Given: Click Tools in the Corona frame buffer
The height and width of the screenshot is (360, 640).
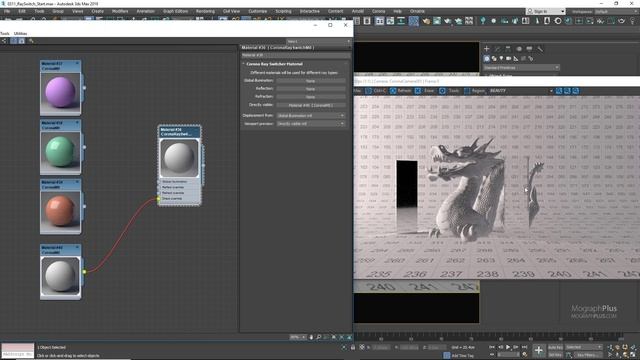Looking at the screenshot, I should point(449,91).
